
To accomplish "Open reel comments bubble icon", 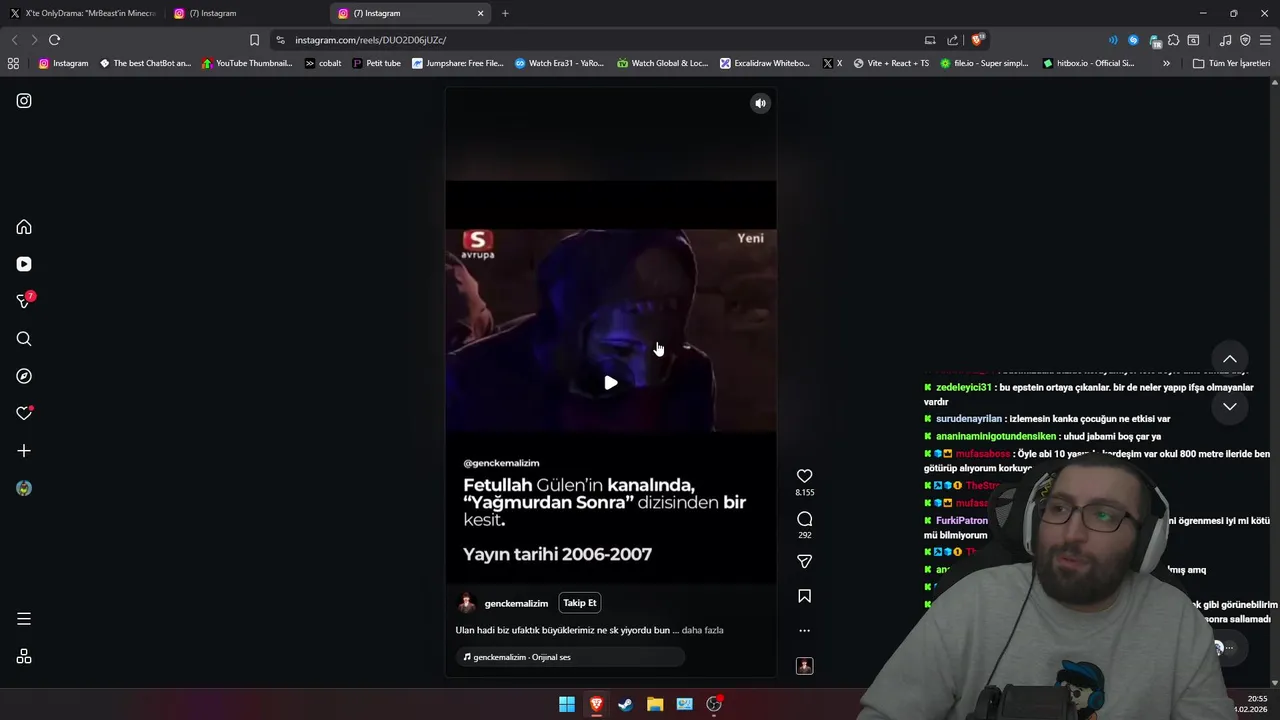I will pyautogui.click(x=804, y=519).
